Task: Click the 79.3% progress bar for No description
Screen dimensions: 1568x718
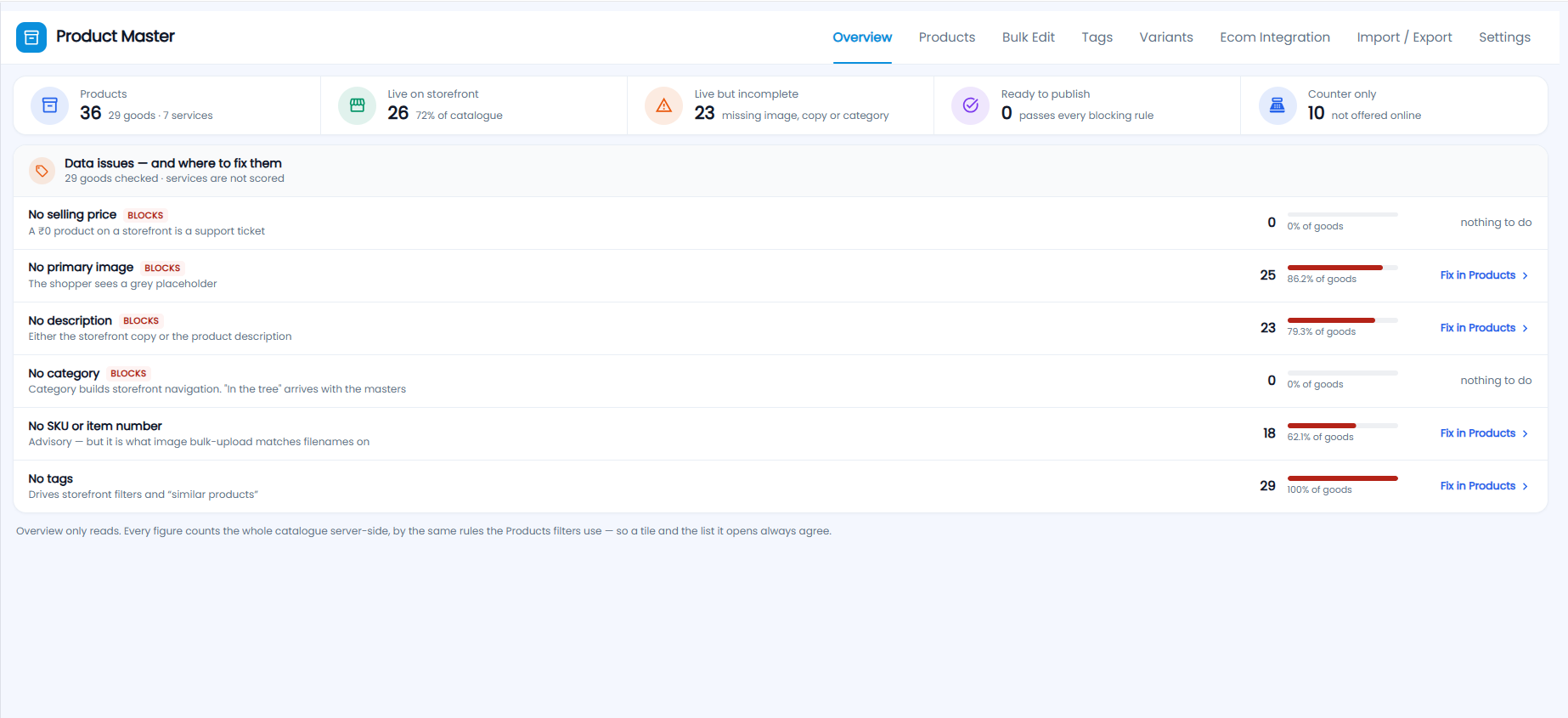Action: 1342,320
